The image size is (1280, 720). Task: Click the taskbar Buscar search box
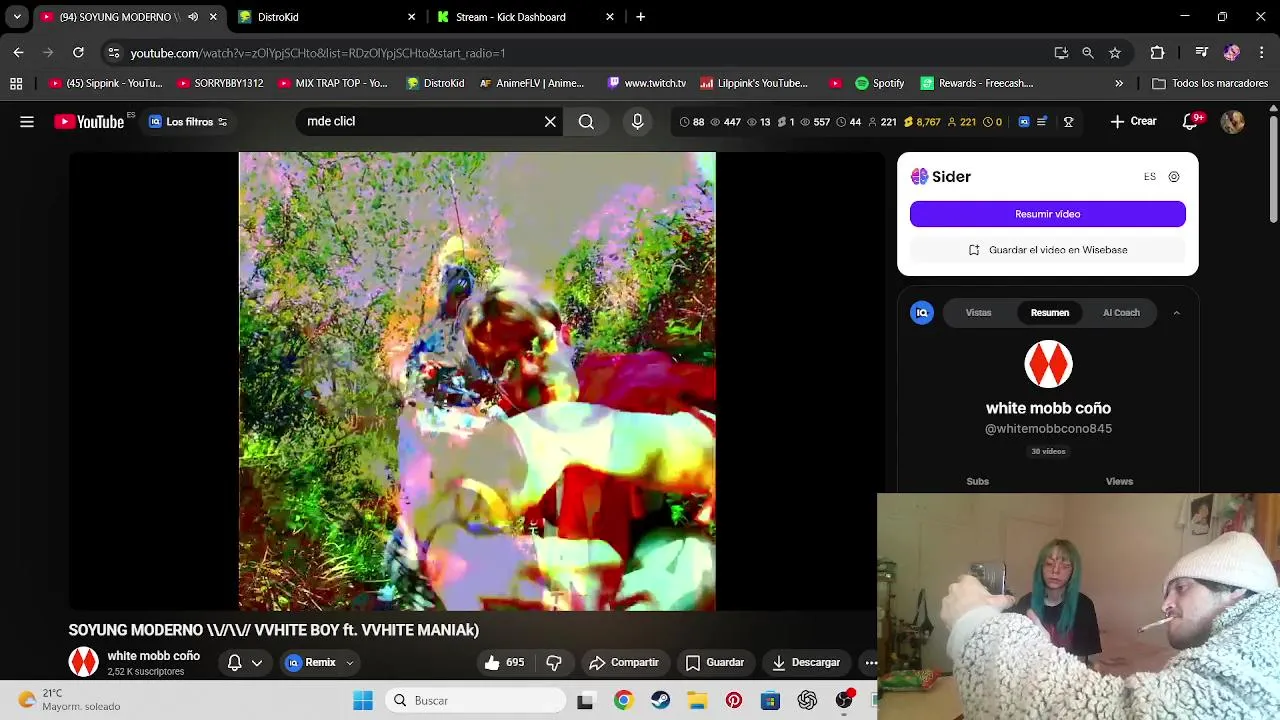[475, 701]
